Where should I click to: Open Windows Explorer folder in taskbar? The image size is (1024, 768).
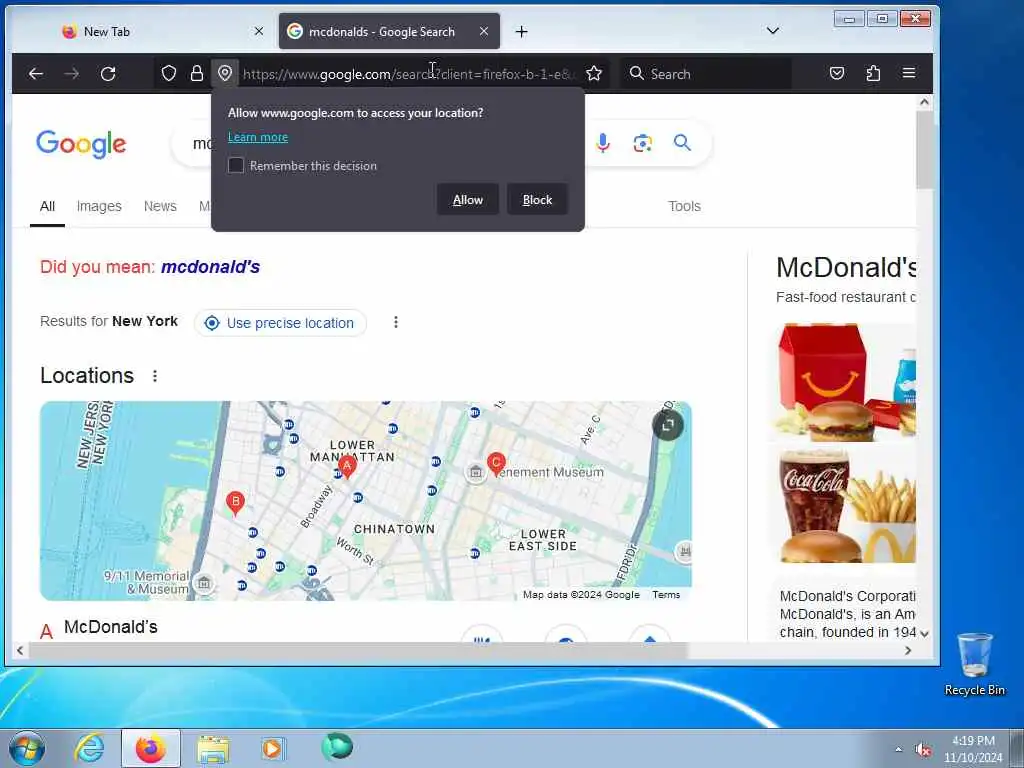pos(213,748)
